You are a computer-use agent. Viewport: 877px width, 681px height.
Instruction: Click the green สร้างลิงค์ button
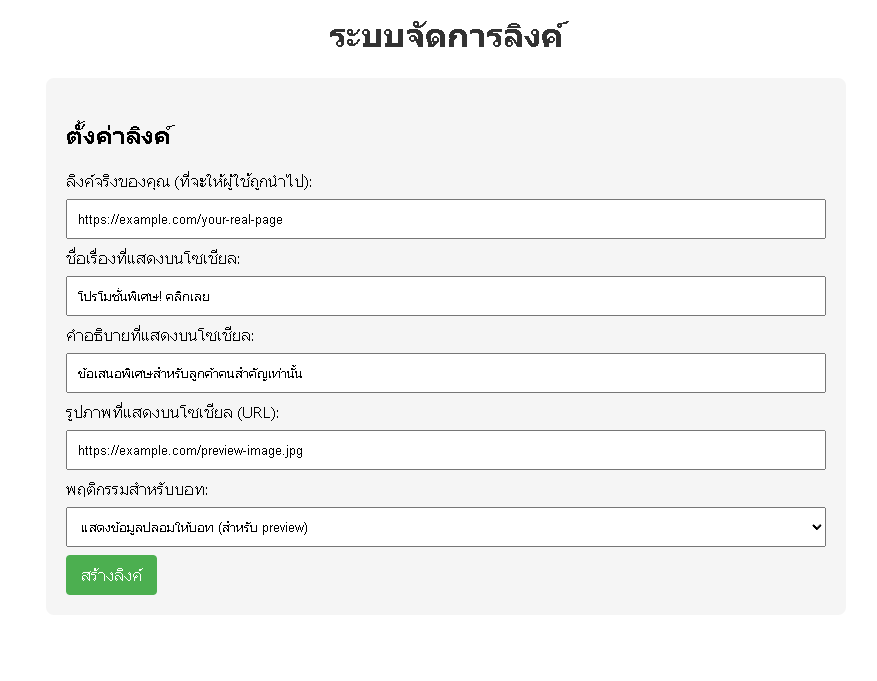(x=111, y=575)
